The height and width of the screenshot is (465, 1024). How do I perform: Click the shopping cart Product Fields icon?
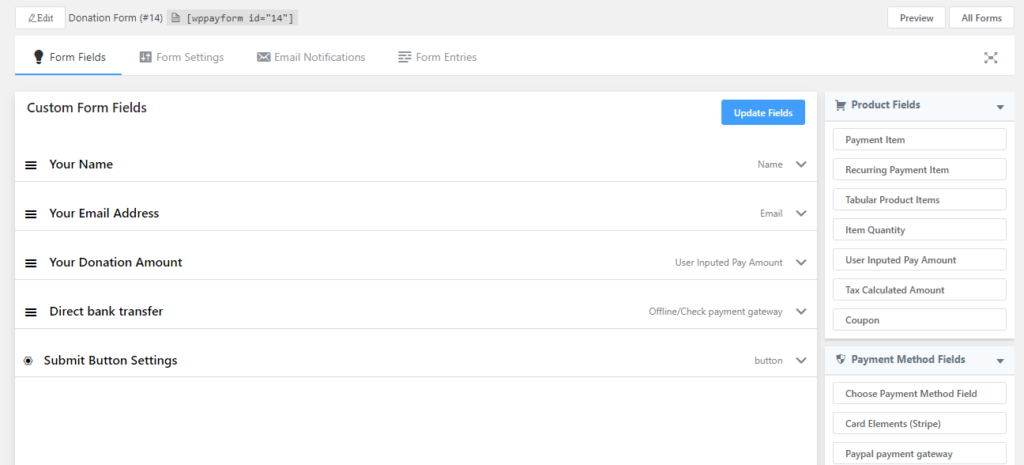840,105
